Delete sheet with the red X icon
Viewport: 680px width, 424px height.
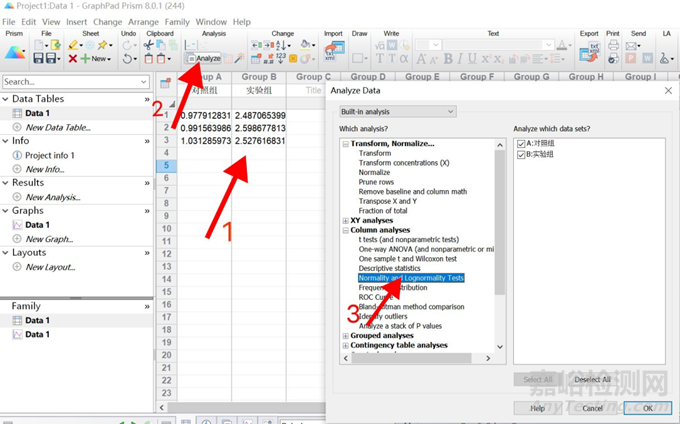pyautogui.click(x=72, y=58)
